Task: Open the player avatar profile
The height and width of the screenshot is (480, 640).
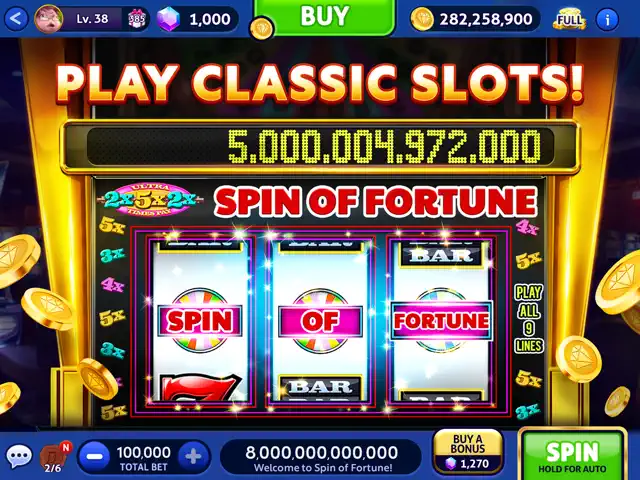Action: (x=49, y=19)
